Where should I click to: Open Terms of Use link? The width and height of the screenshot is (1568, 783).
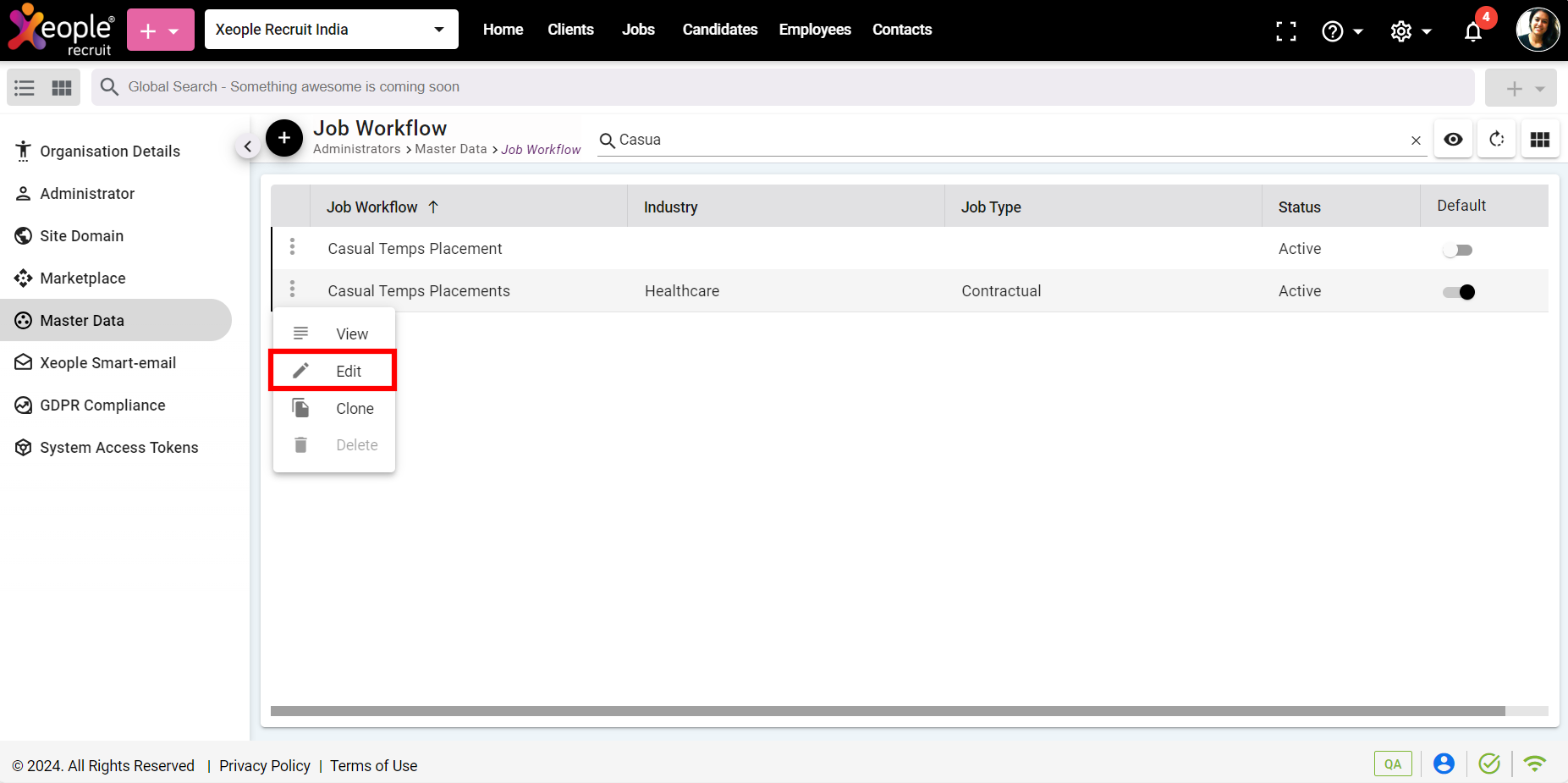coord(374,766)
